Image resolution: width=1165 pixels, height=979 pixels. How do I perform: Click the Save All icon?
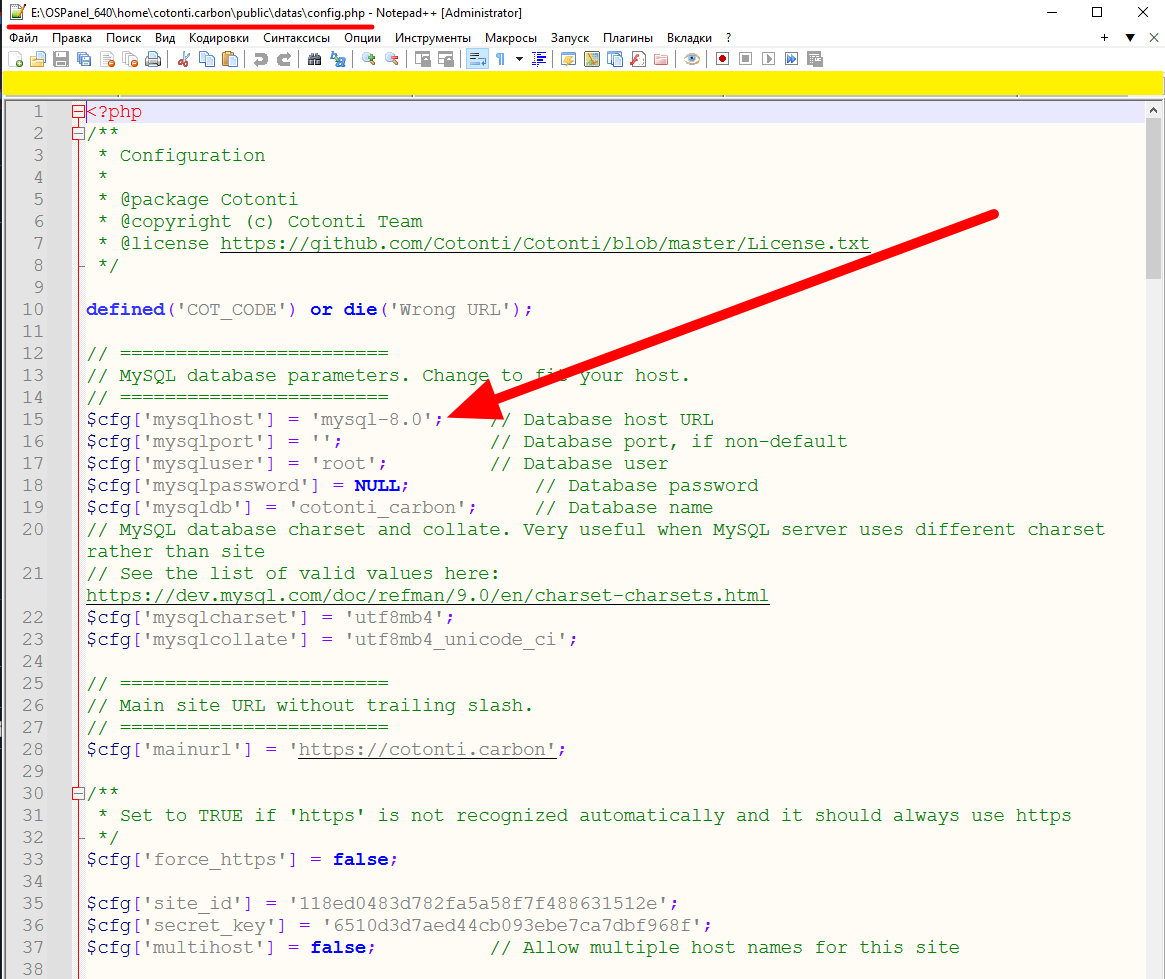coord(84,59)
